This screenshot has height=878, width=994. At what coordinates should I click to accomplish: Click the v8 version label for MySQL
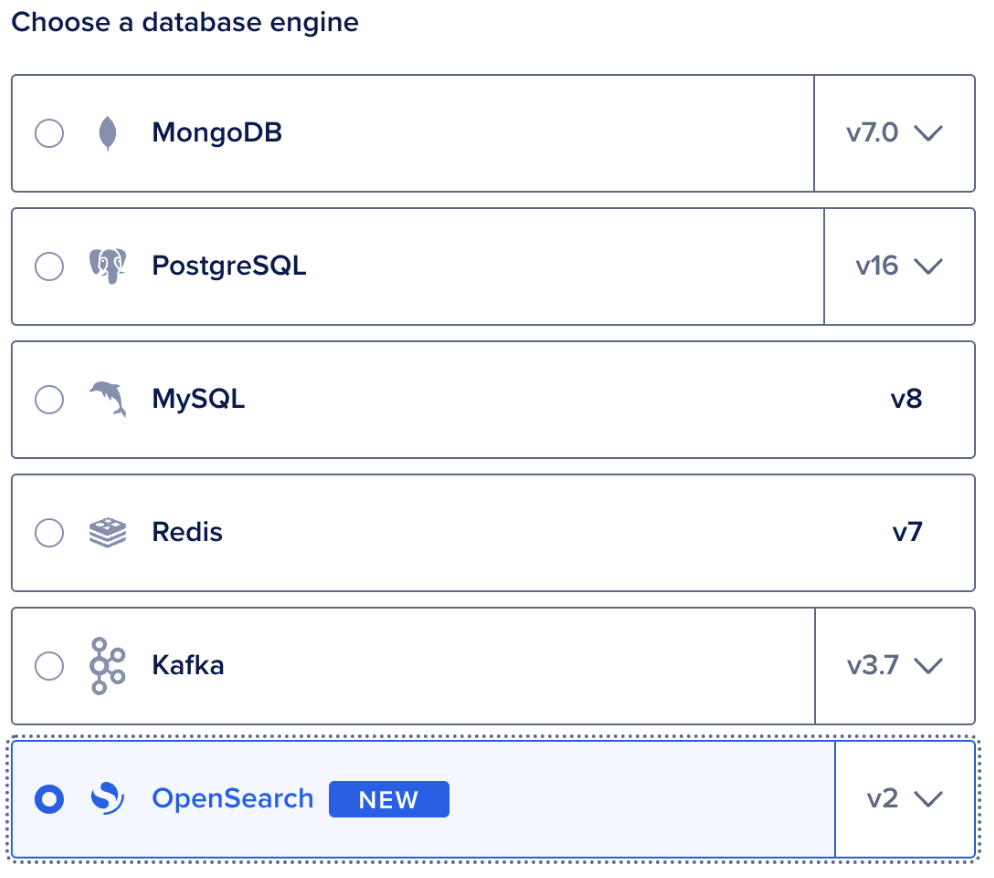pos(907,399)
